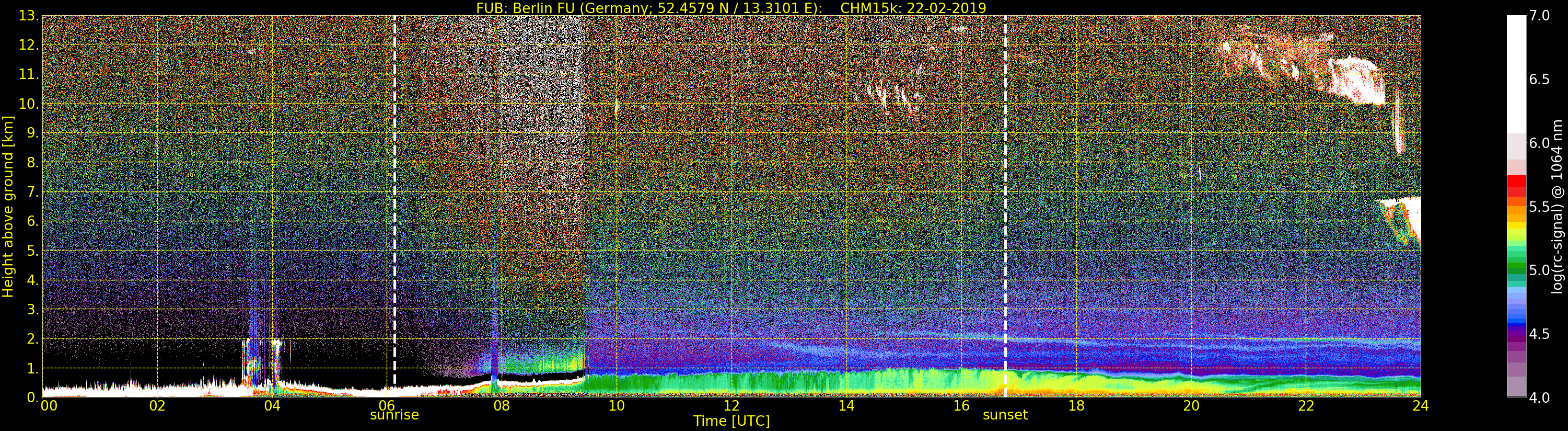The image size is (1568, 431).
Task: Click the '00' time tick label
Action: point(49,406)
